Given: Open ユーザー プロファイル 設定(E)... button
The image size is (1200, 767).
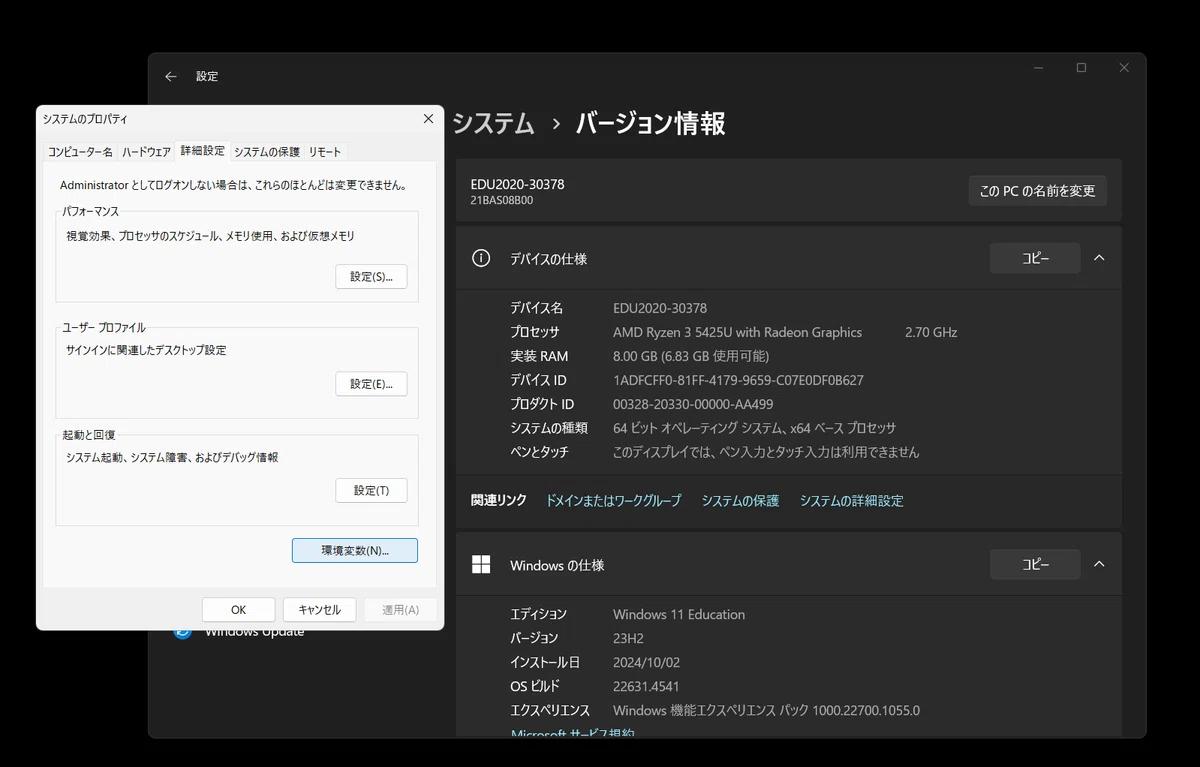Looking at the screenshot, I should pyautogui.click(x=371, y=384).
